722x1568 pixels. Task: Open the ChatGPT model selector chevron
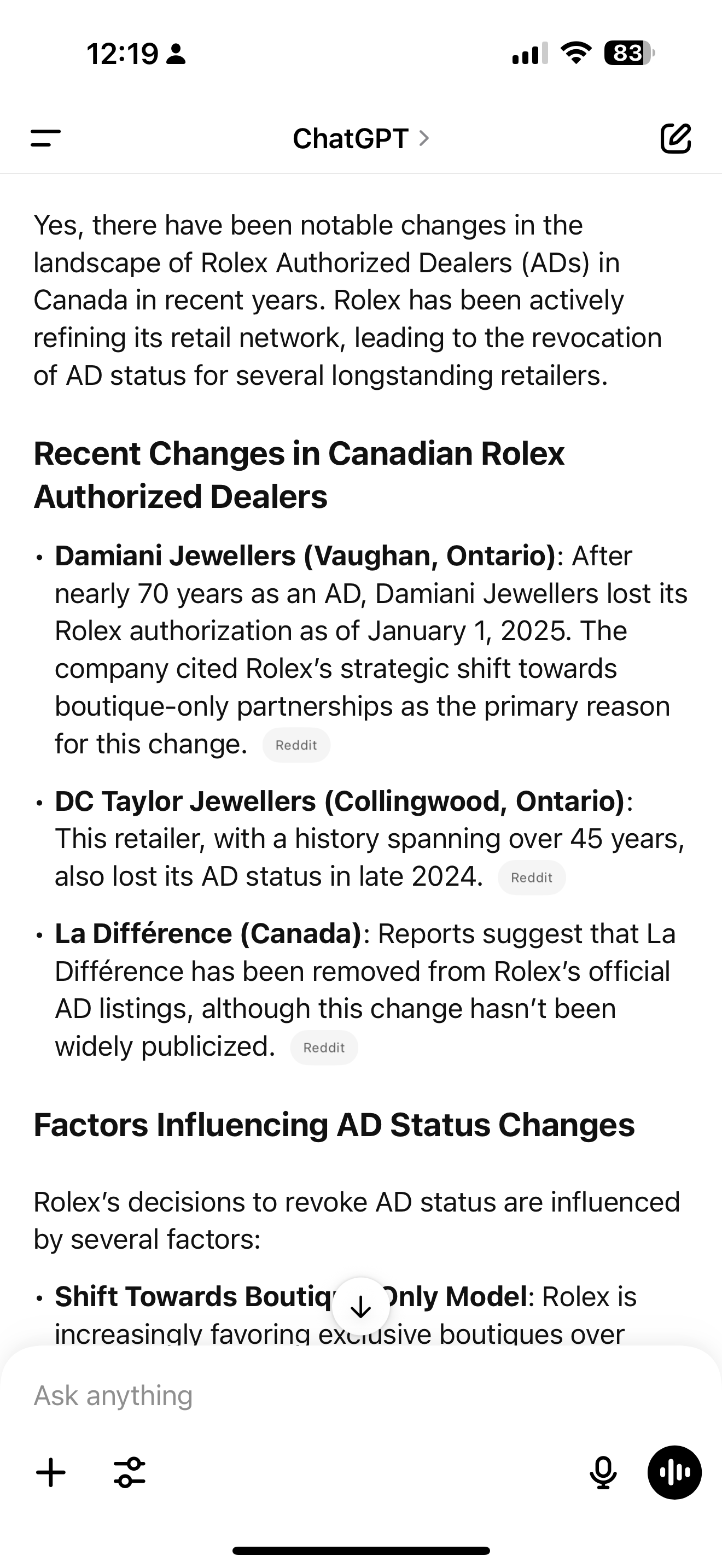click(x=424, y=138)
